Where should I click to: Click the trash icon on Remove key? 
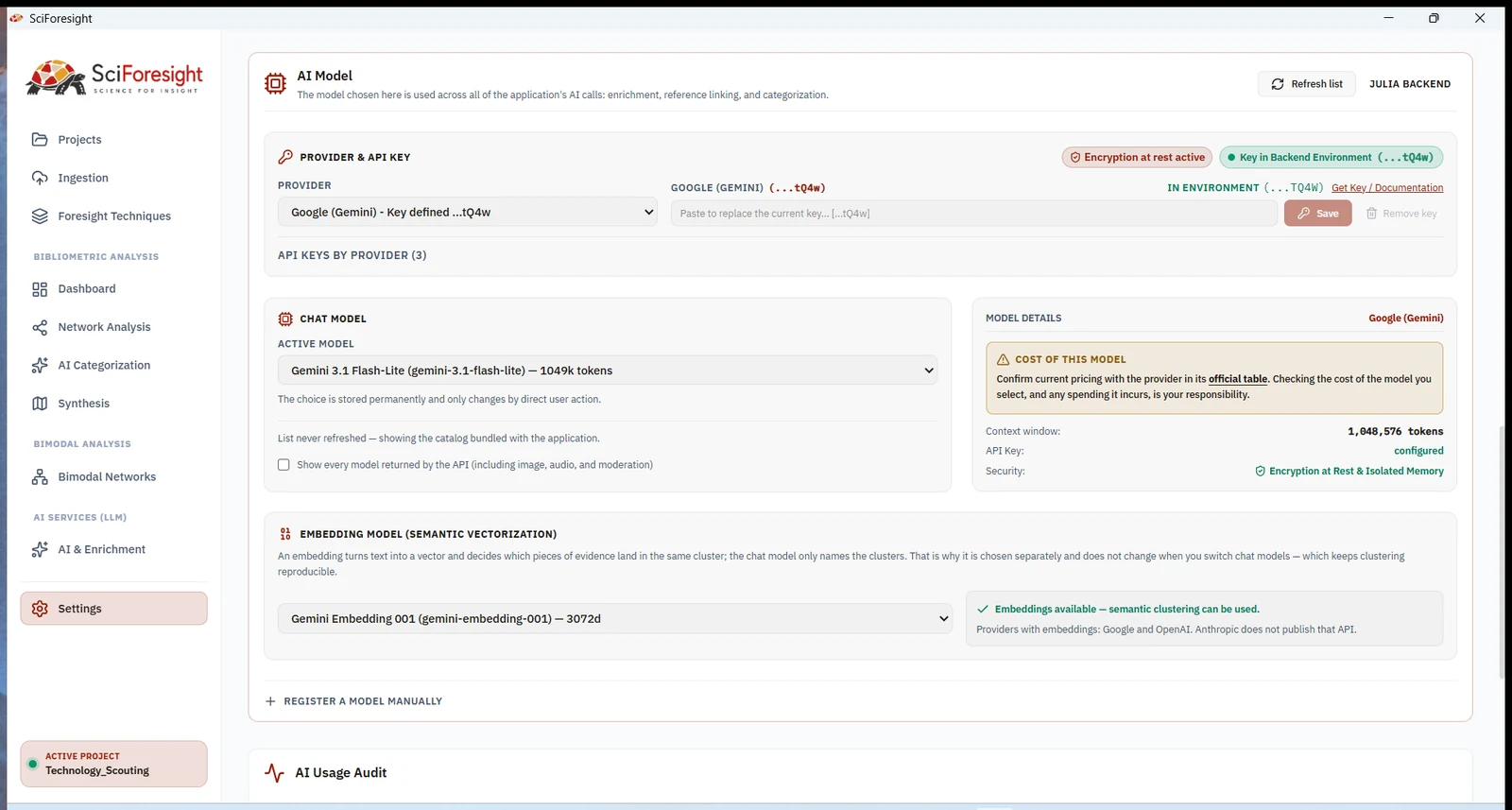(x=1372, y=214)
